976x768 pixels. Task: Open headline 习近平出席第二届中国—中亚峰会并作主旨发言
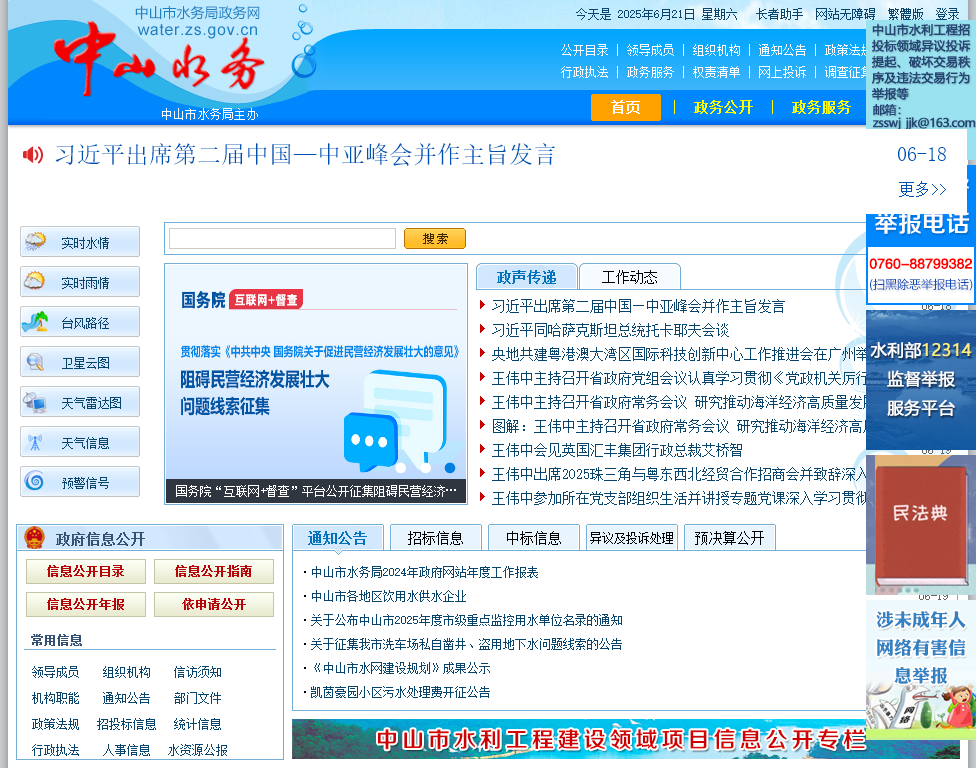point(305,154)
